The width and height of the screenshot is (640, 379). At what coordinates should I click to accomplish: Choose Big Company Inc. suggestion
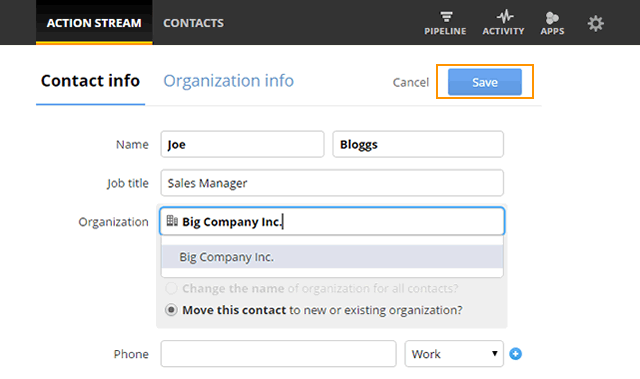[x=332, y=257]
